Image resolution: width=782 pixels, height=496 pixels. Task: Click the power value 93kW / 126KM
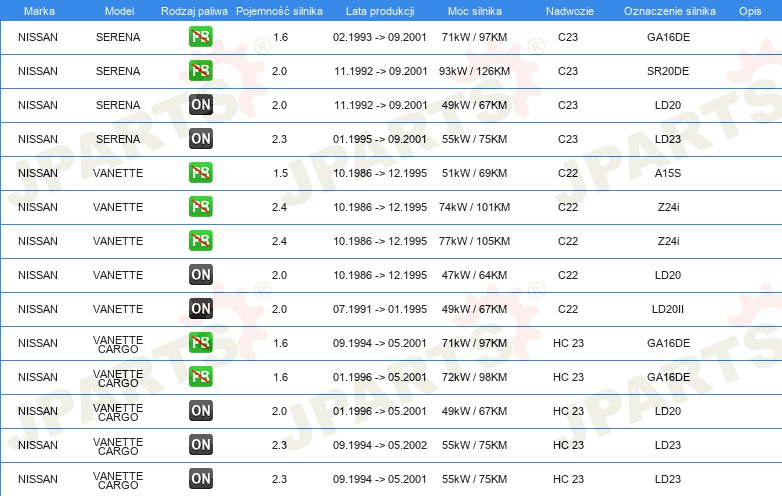point(474,71)
